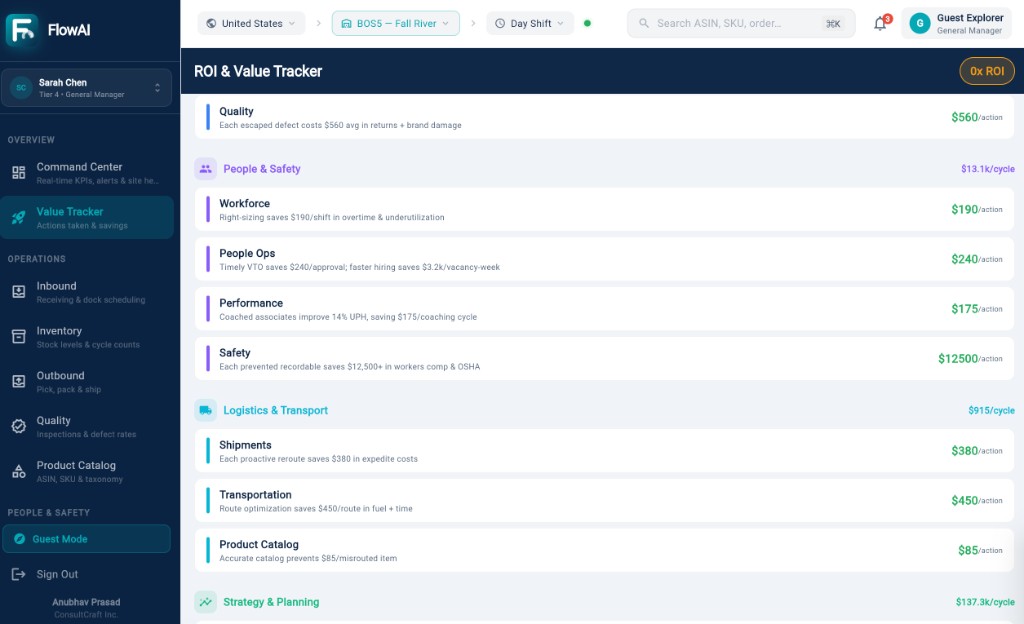Go to the Command Center menu item

[x=87, y=173]
